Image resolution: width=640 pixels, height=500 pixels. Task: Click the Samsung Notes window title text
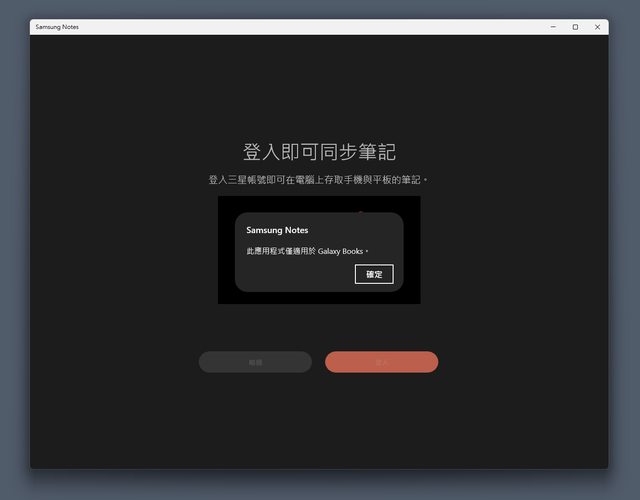(57, 27)
